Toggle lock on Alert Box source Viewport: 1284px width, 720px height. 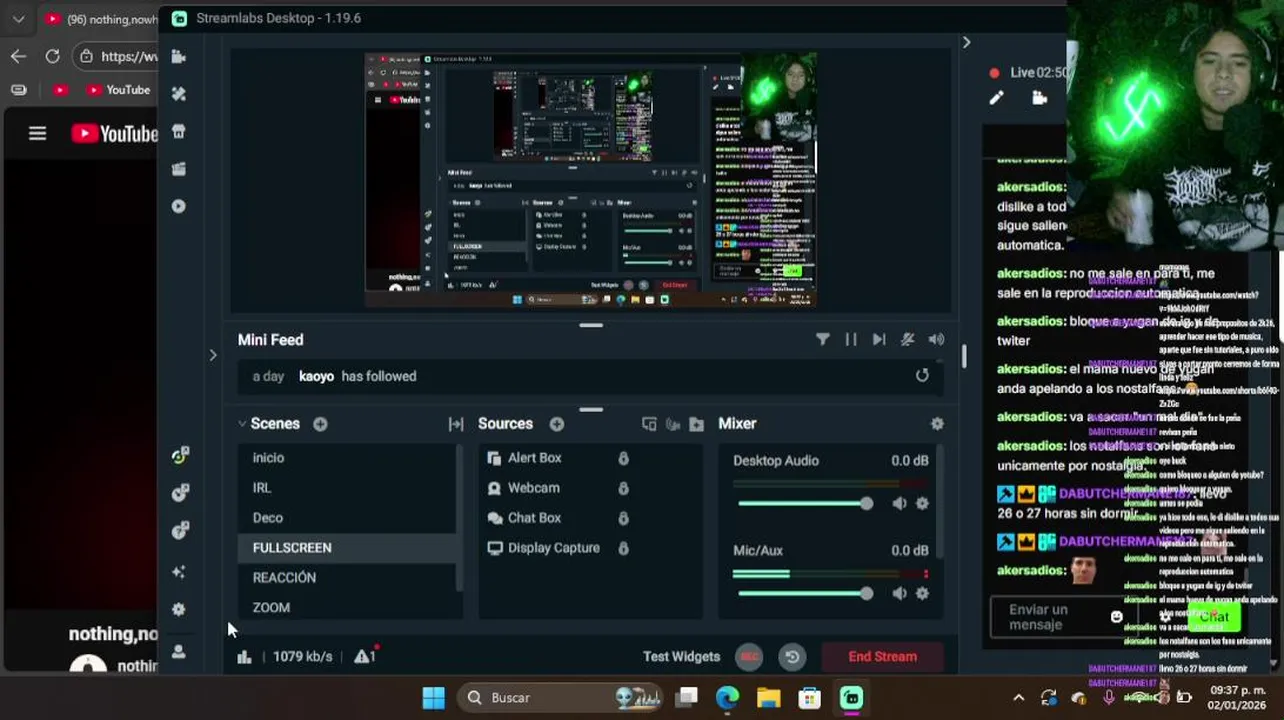tap(623, 458)
